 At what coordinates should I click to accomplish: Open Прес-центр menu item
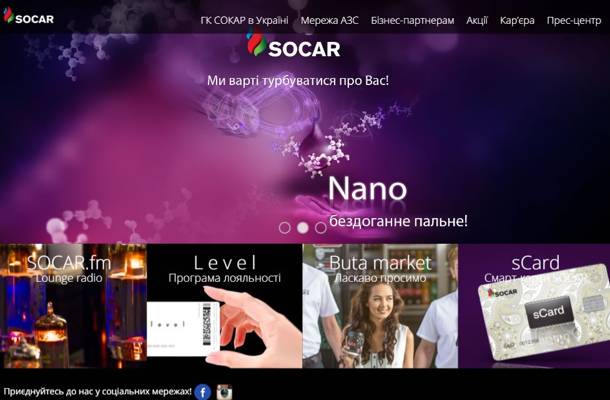tap(574, 20)
